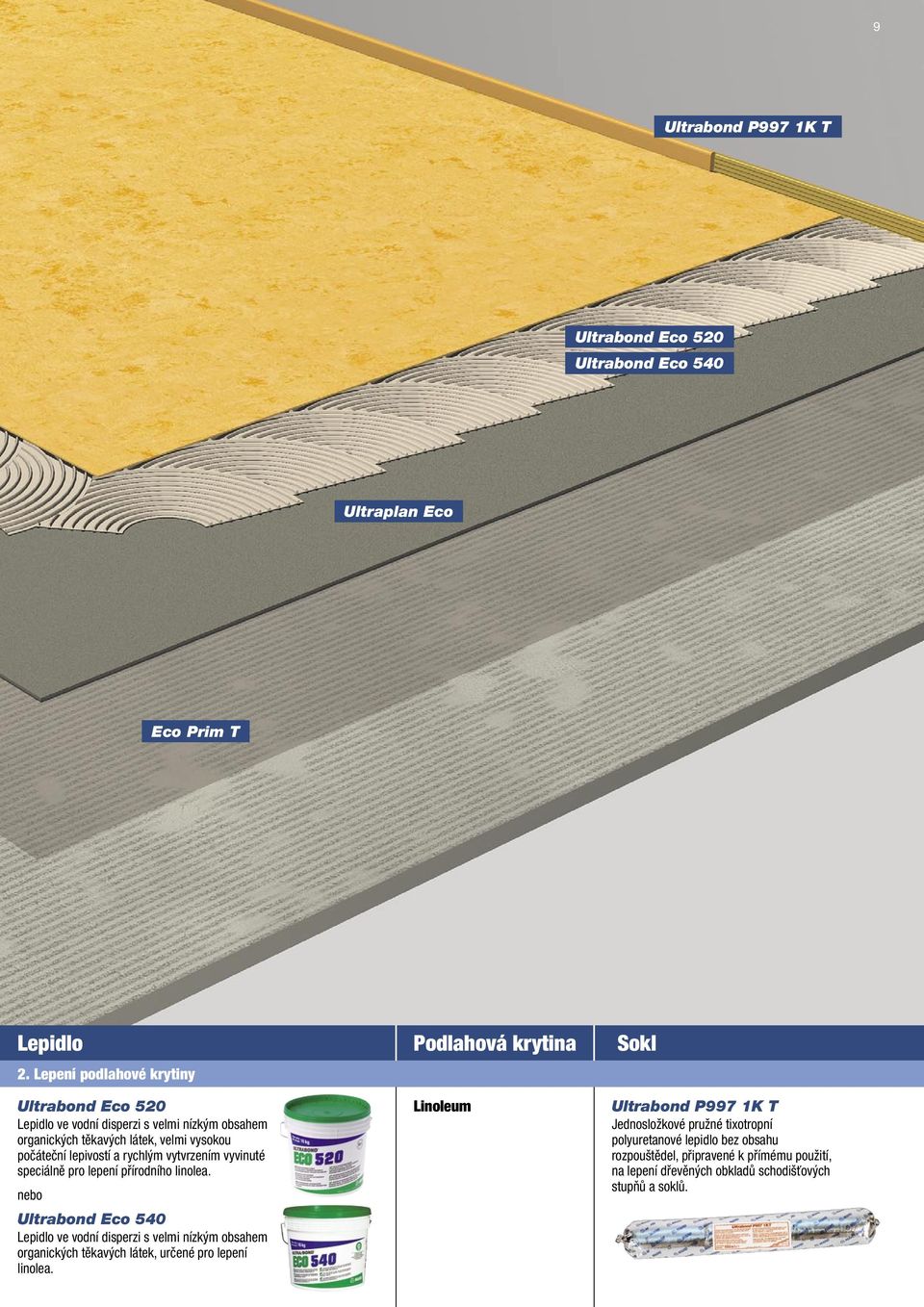Click the description text 'speciálně pro lepení přírodního linolea'
Image resolution: width=924 pixels, height=1307 pixels.
tap(113, 1171)
